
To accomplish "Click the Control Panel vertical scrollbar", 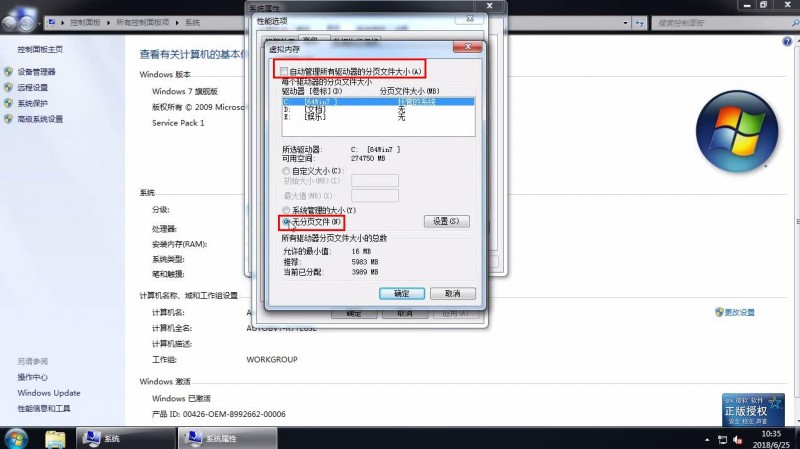I will 796,230.
